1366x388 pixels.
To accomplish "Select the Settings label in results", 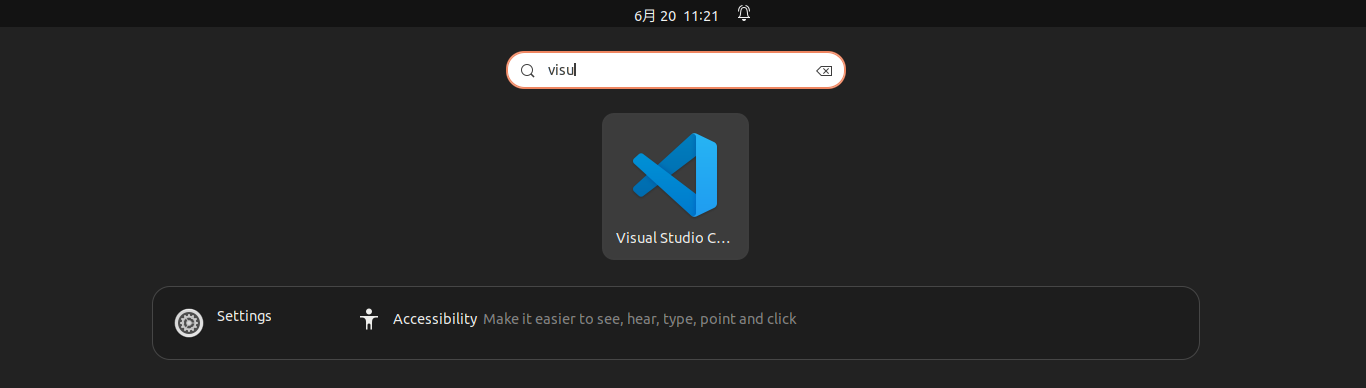I will [x=244, y=316].
